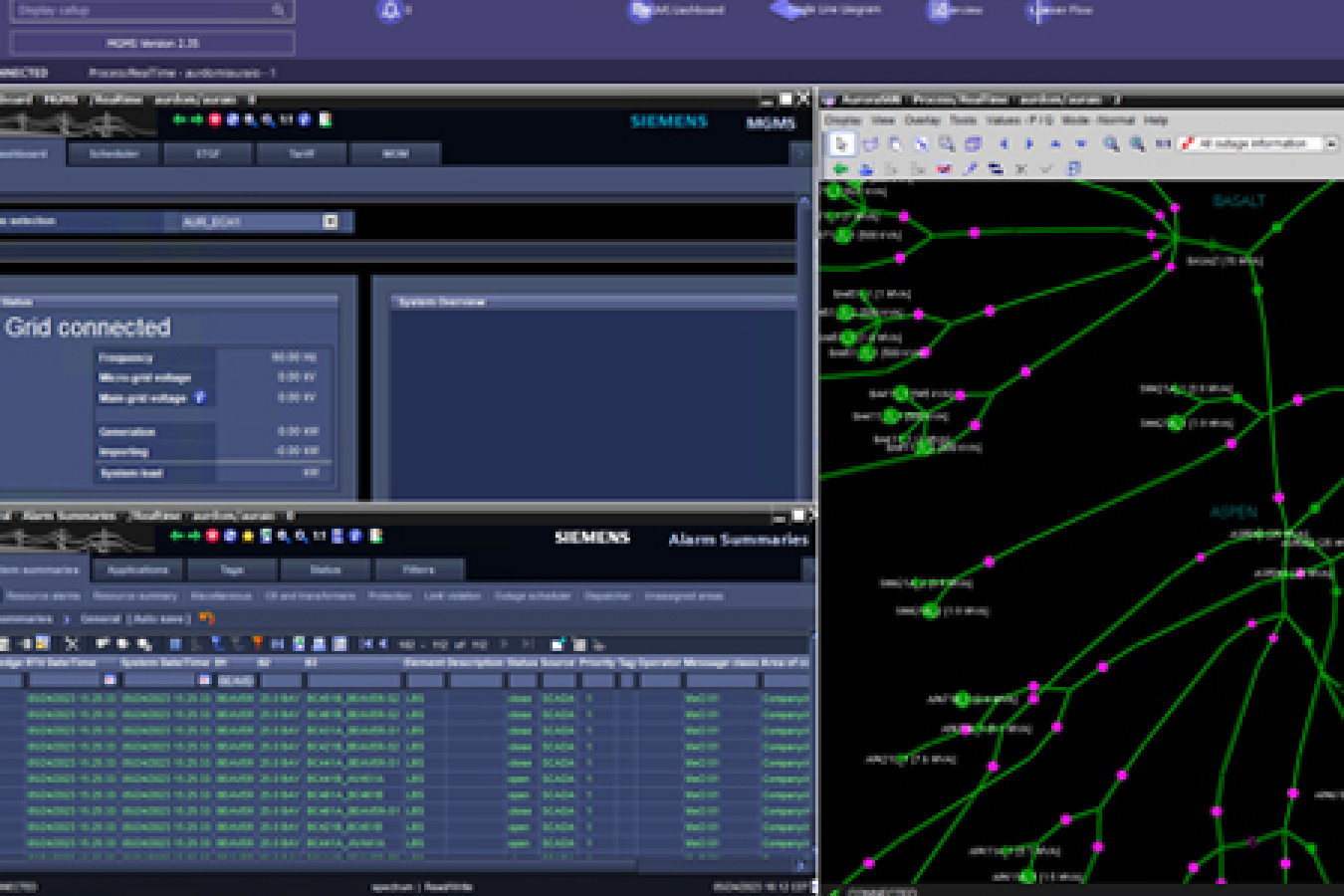Click the BASALT label in network diagram
The height and width of the screenshot is (896, 1344).
coord(1238,200)
